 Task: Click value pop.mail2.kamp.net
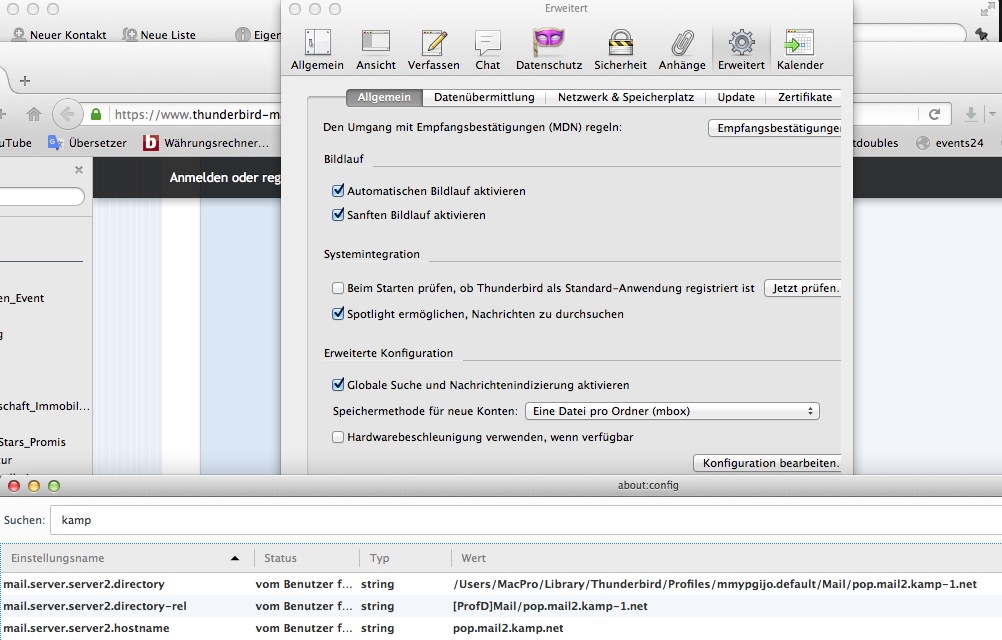[x=508, y=628]
